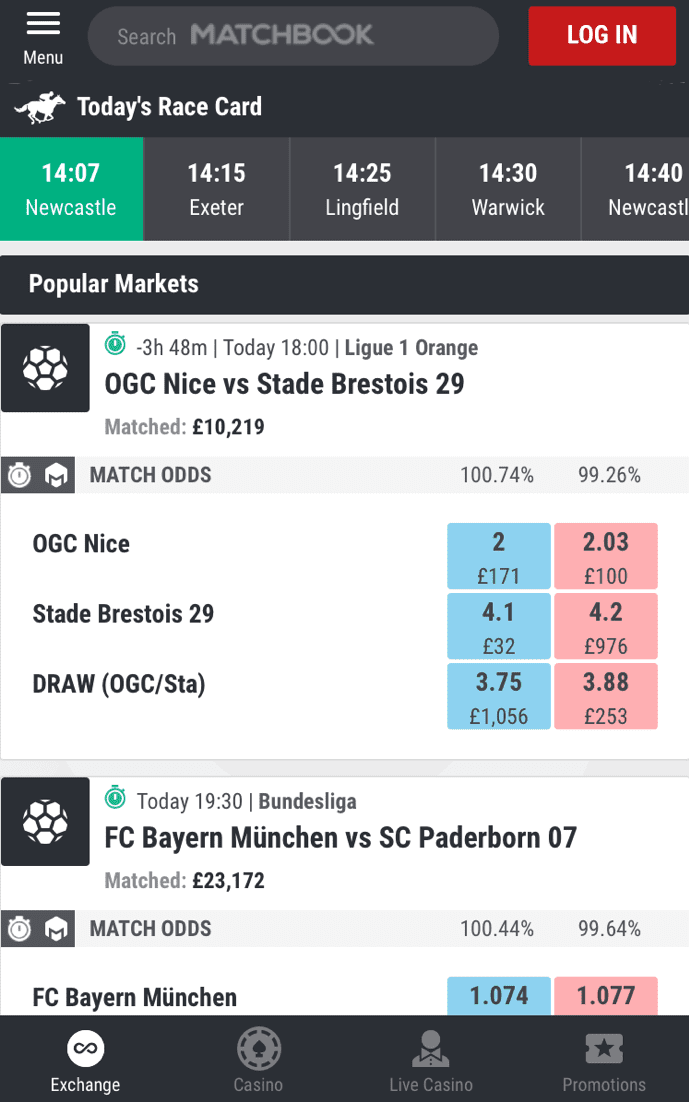This screenshot has height=1102, width=689.
Task: Click the Matchbook M icon next to the stopwatch
Action: coord(56,475)
